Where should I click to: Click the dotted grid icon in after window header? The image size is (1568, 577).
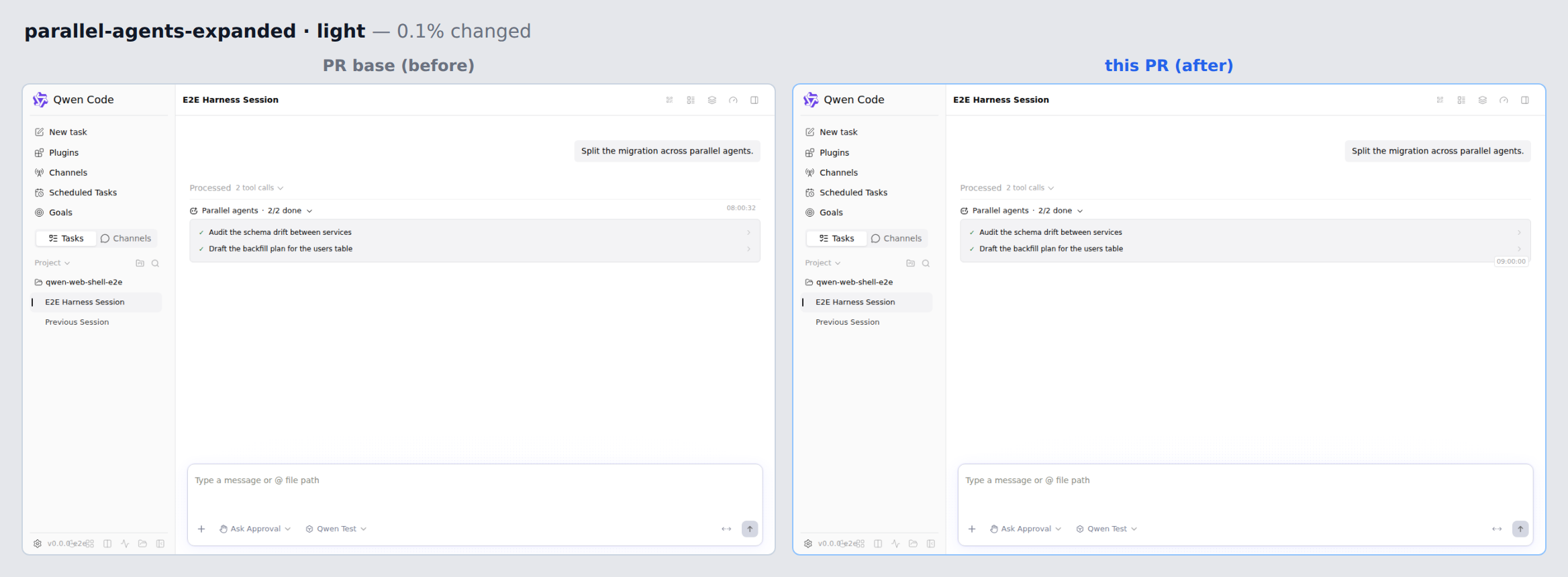coord(1440,100)
